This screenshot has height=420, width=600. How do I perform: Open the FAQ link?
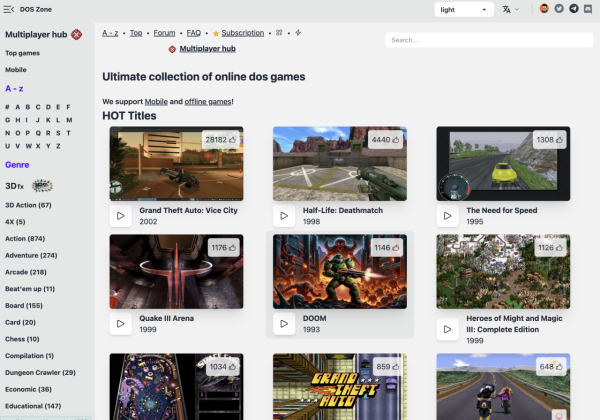[194, 33]
